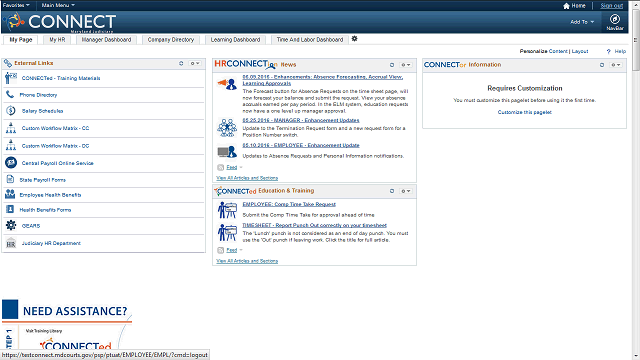Click Customize this pagelet link
Screen dimensions: 640x360
pyautogui.click(x=524, y=112)
